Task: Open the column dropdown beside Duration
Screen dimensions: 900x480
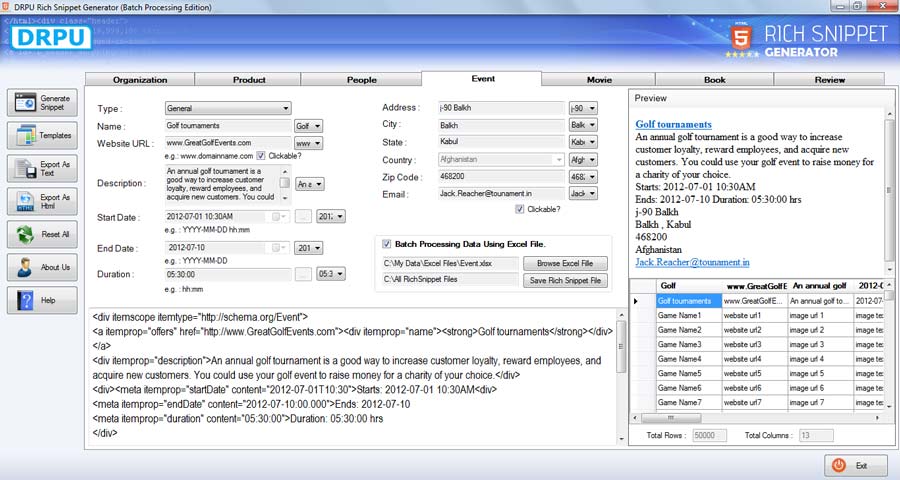Action: point(331,274)
